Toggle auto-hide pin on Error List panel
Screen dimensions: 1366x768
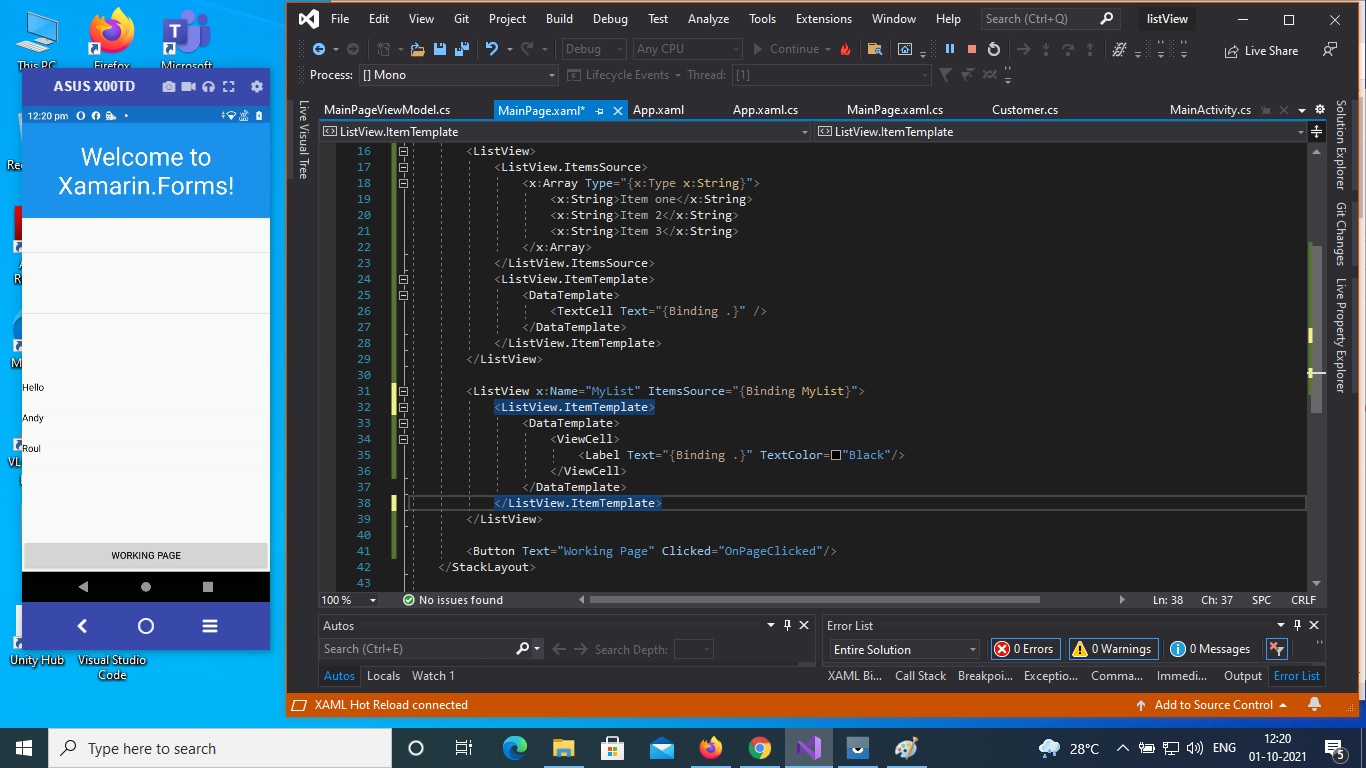coord(1298,625)
